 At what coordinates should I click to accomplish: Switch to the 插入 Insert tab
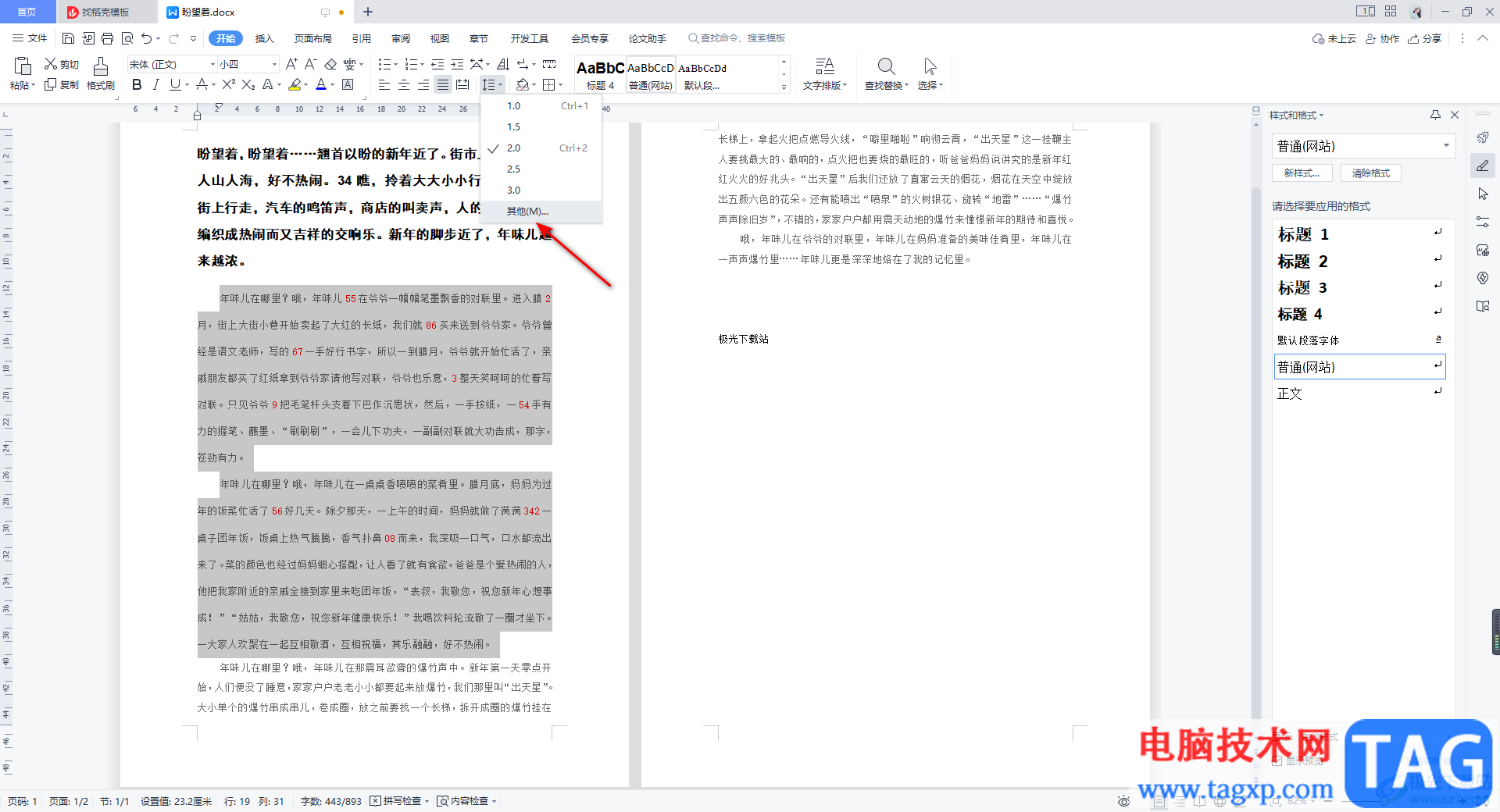coord(265,38)
